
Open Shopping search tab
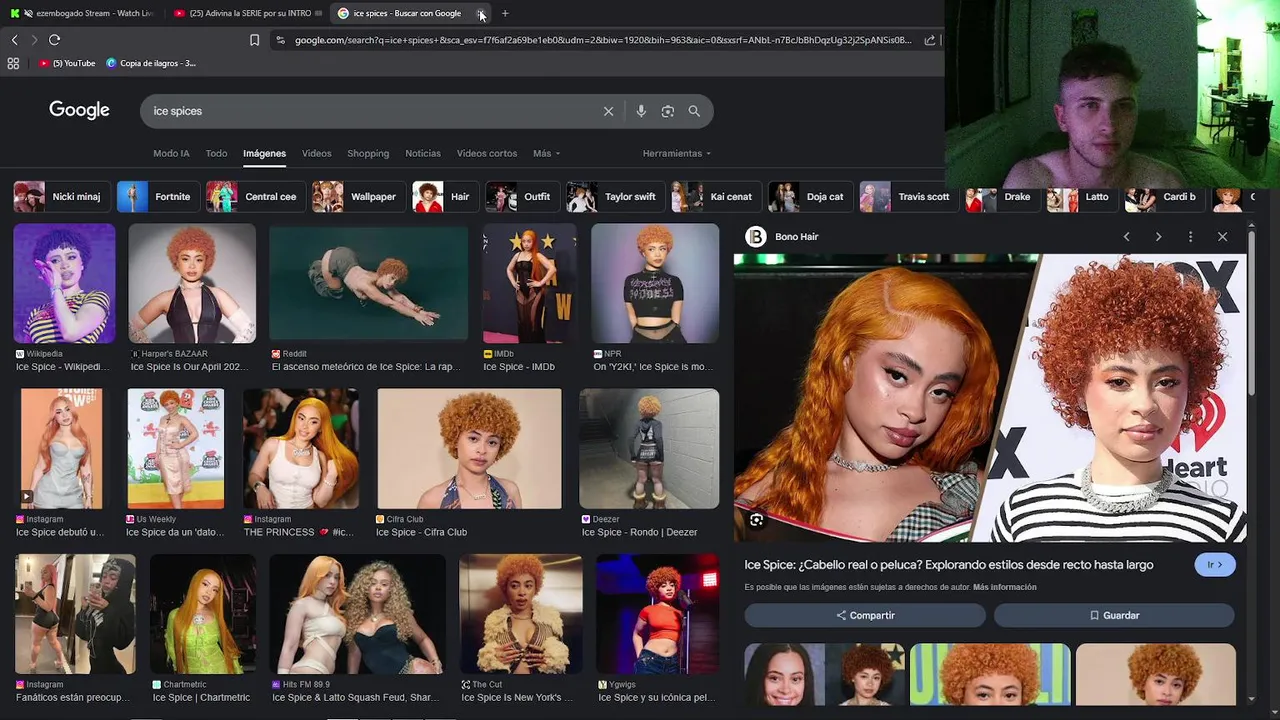click(368, 153)
